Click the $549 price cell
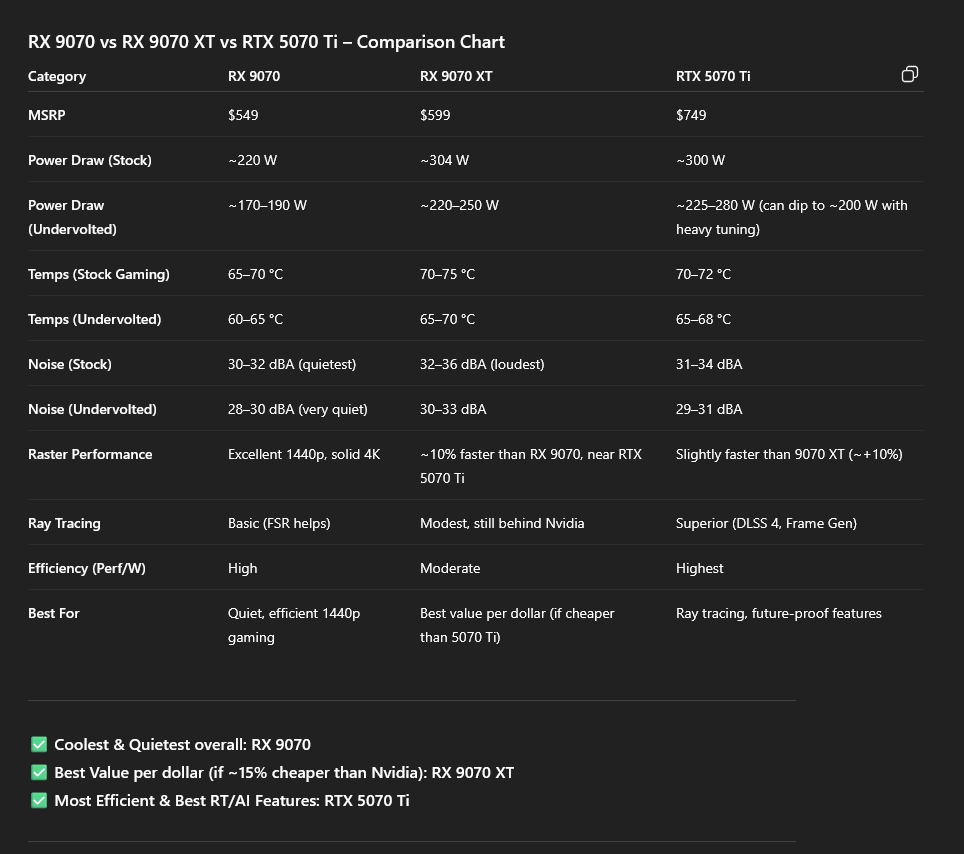964x854 pixels. tap(243, 115)
